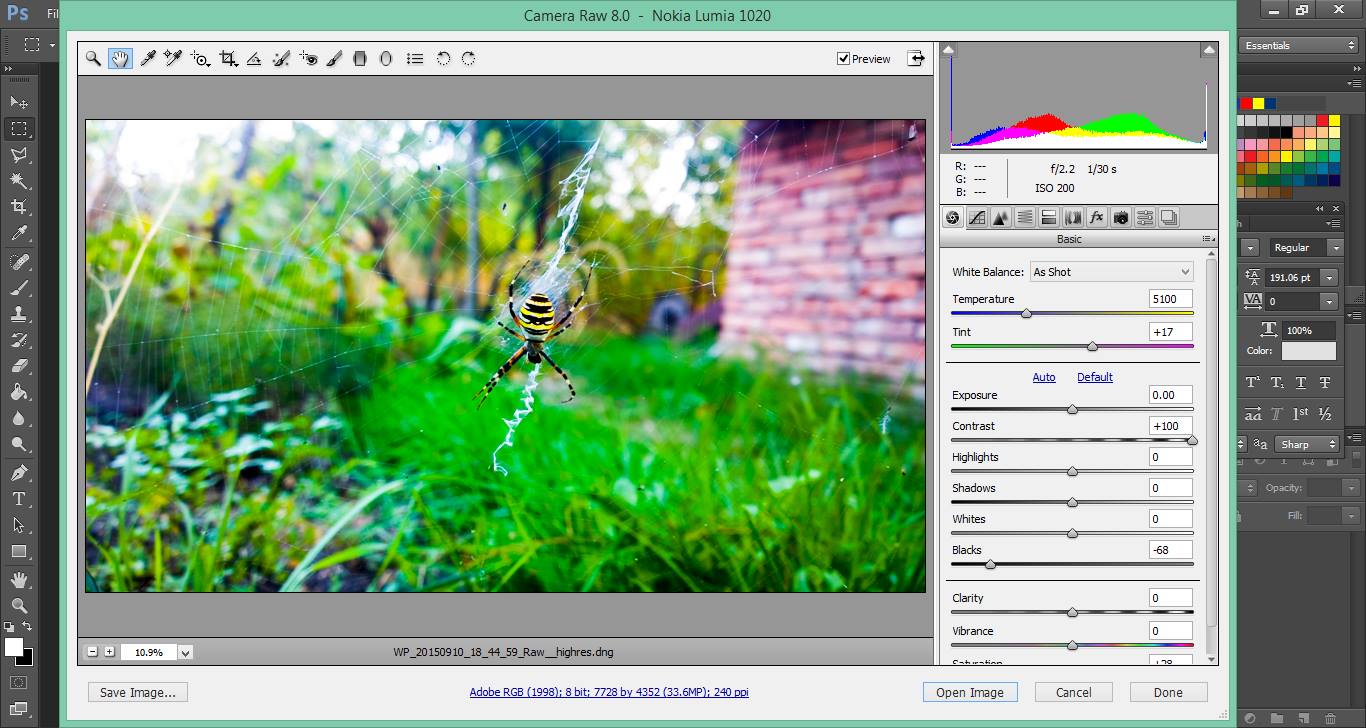Click the Temperature value field
The image size is (1366, 728).
point(1170,299)
